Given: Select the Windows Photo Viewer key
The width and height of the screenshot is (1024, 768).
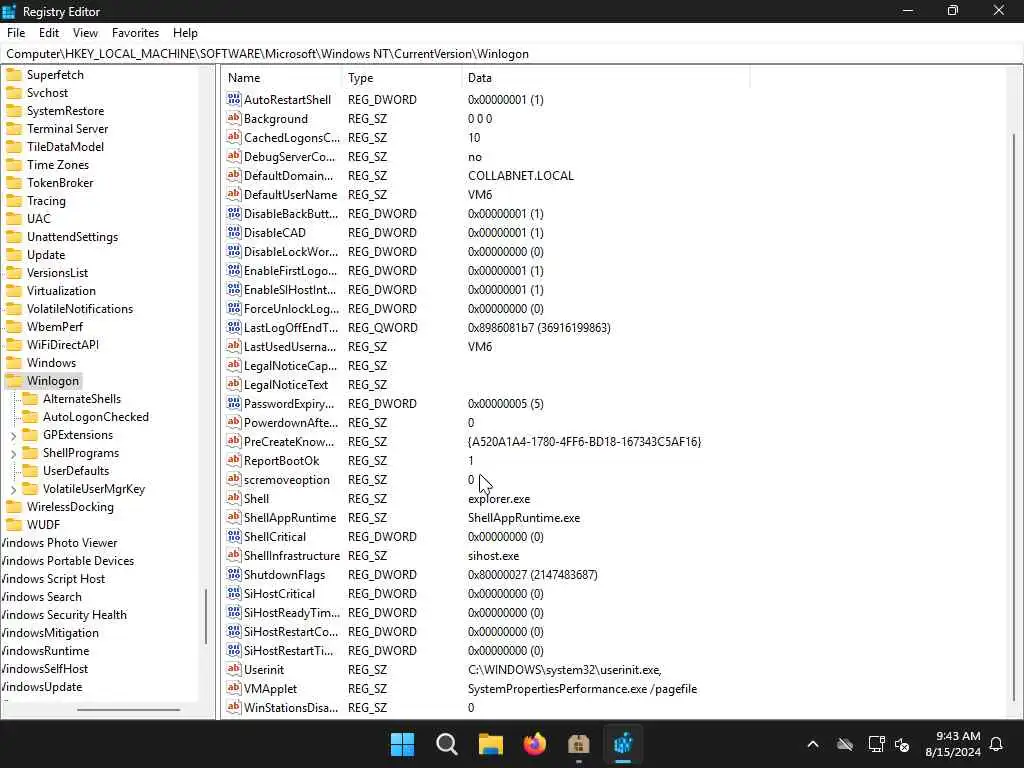Looking at the screenshot, I should click(59, 543).
